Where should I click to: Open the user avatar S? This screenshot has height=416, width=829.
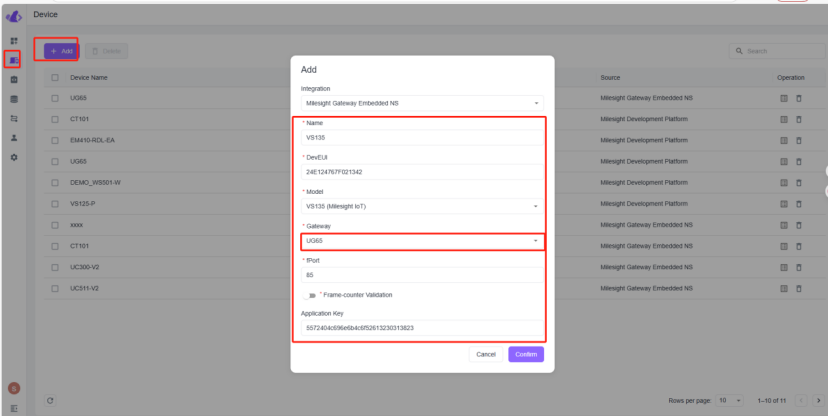pyautogui.click(x=14, y=389)
